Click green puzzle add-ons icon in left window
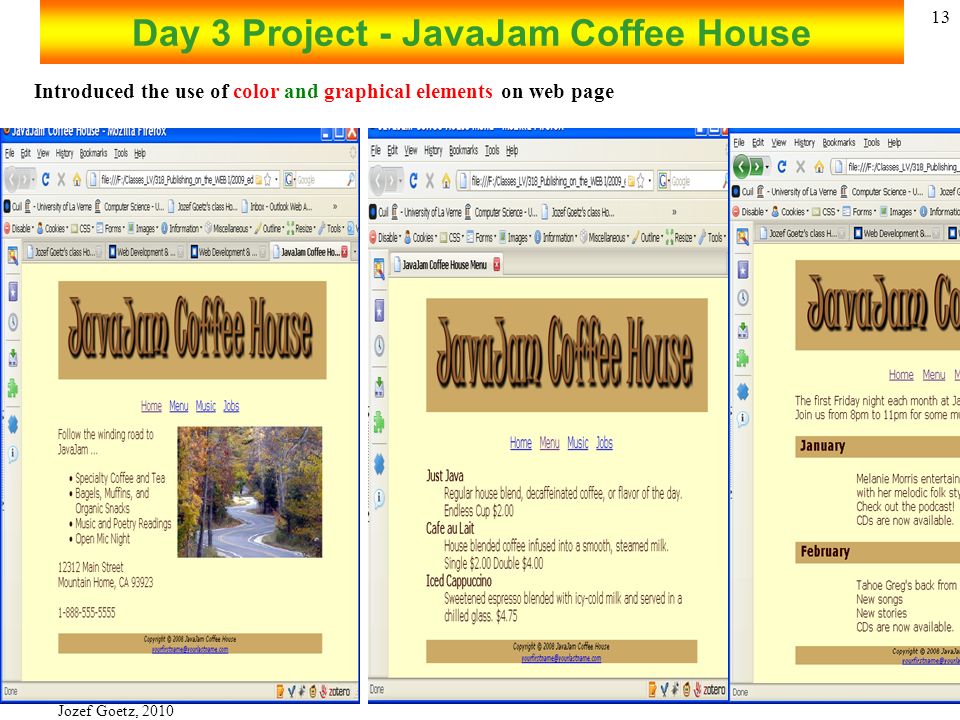 tap(12, 388)
